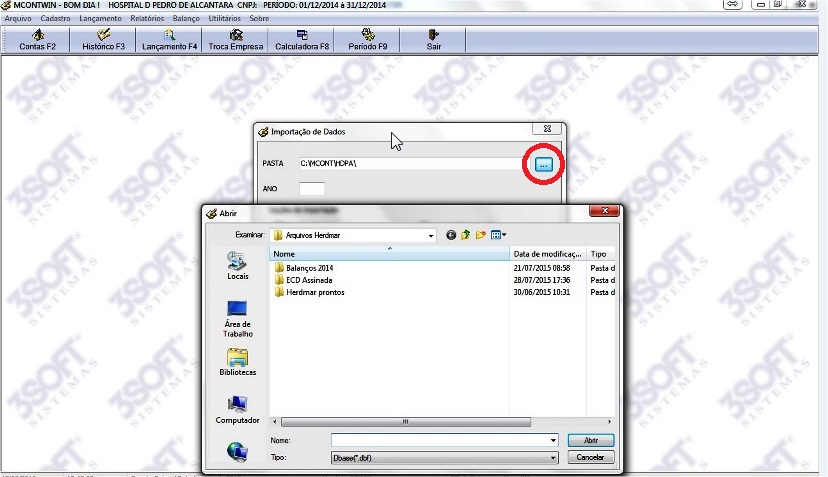Expand the Examinar folder dropdown
The image size is (828, 477).
click(x=431, y=236)
